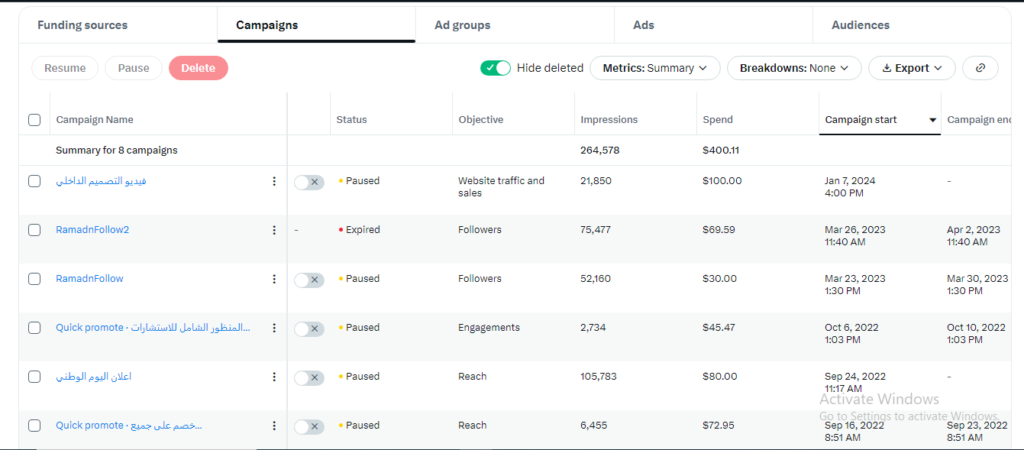Open three-dot menu for اعلان اليوم الوطني
Image resolution: width=1024 pixels, height=450 pixels.
pos(274,377)
